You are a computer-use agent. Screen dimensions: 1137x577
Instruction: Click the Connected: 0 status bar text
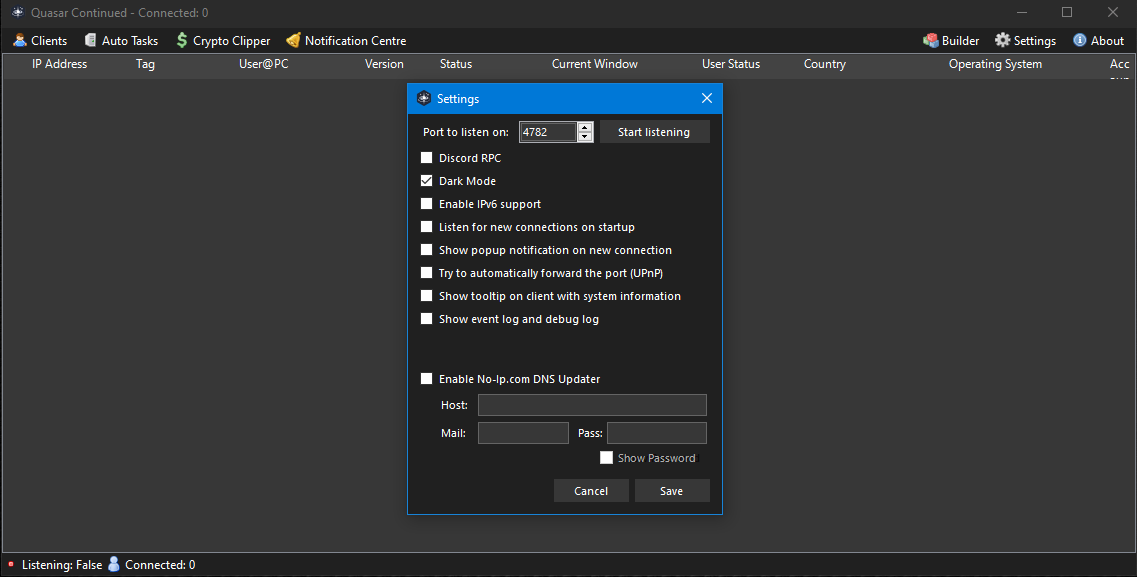160,565
